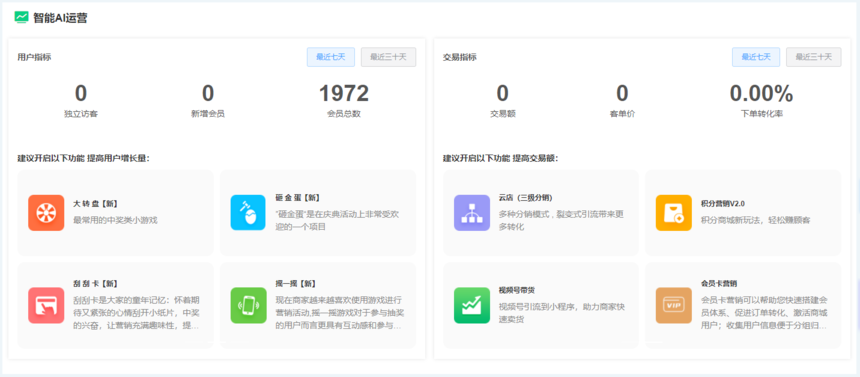Open the 会员卡营销 card title
Screen dimensions: 860x377
[x=719, y=284]
